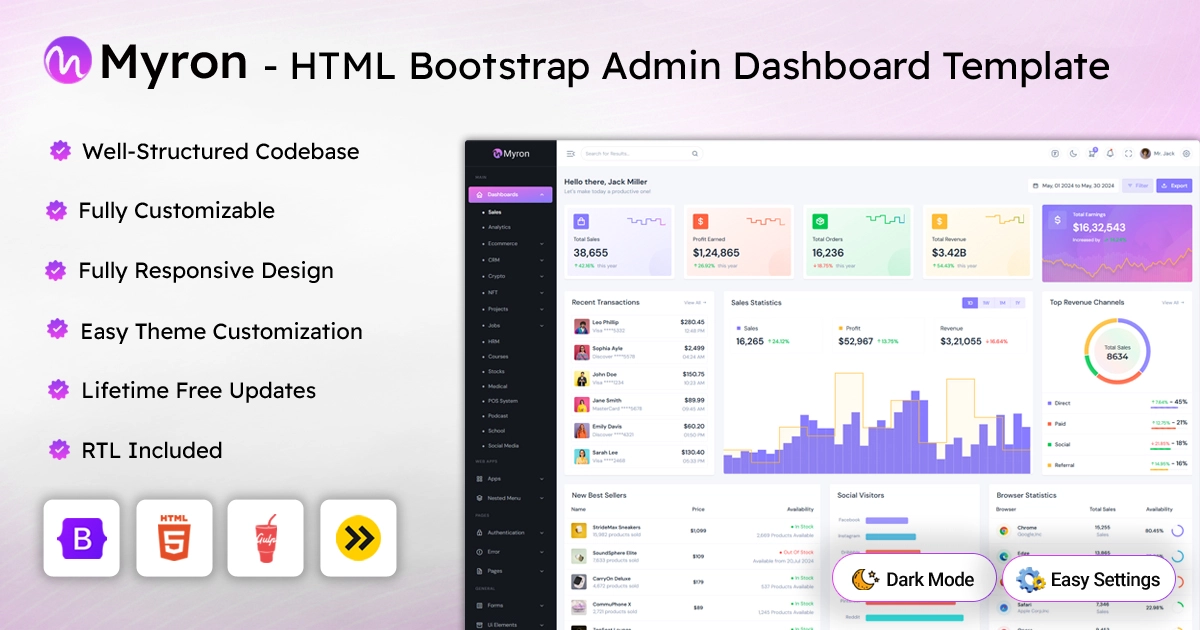Click the Apps grid icon in sidebar

[x=479, y=479]
